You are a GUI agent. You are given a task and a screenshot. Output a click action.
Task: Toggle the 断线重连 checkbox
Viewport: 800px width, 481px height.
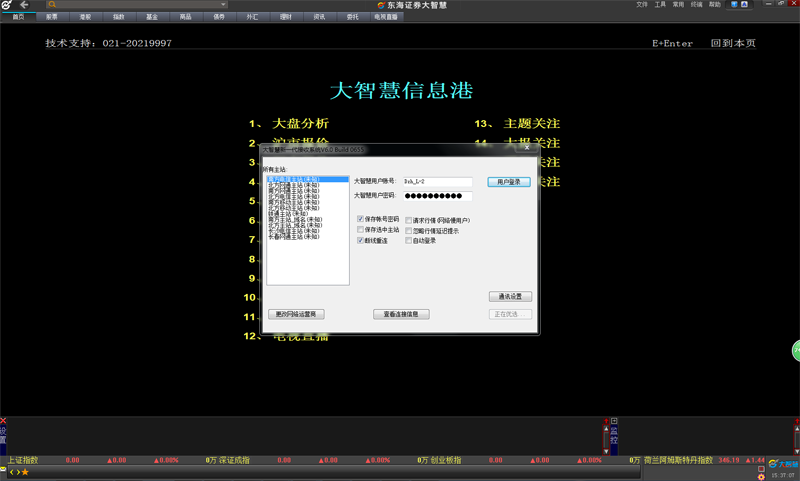point(361,241)
